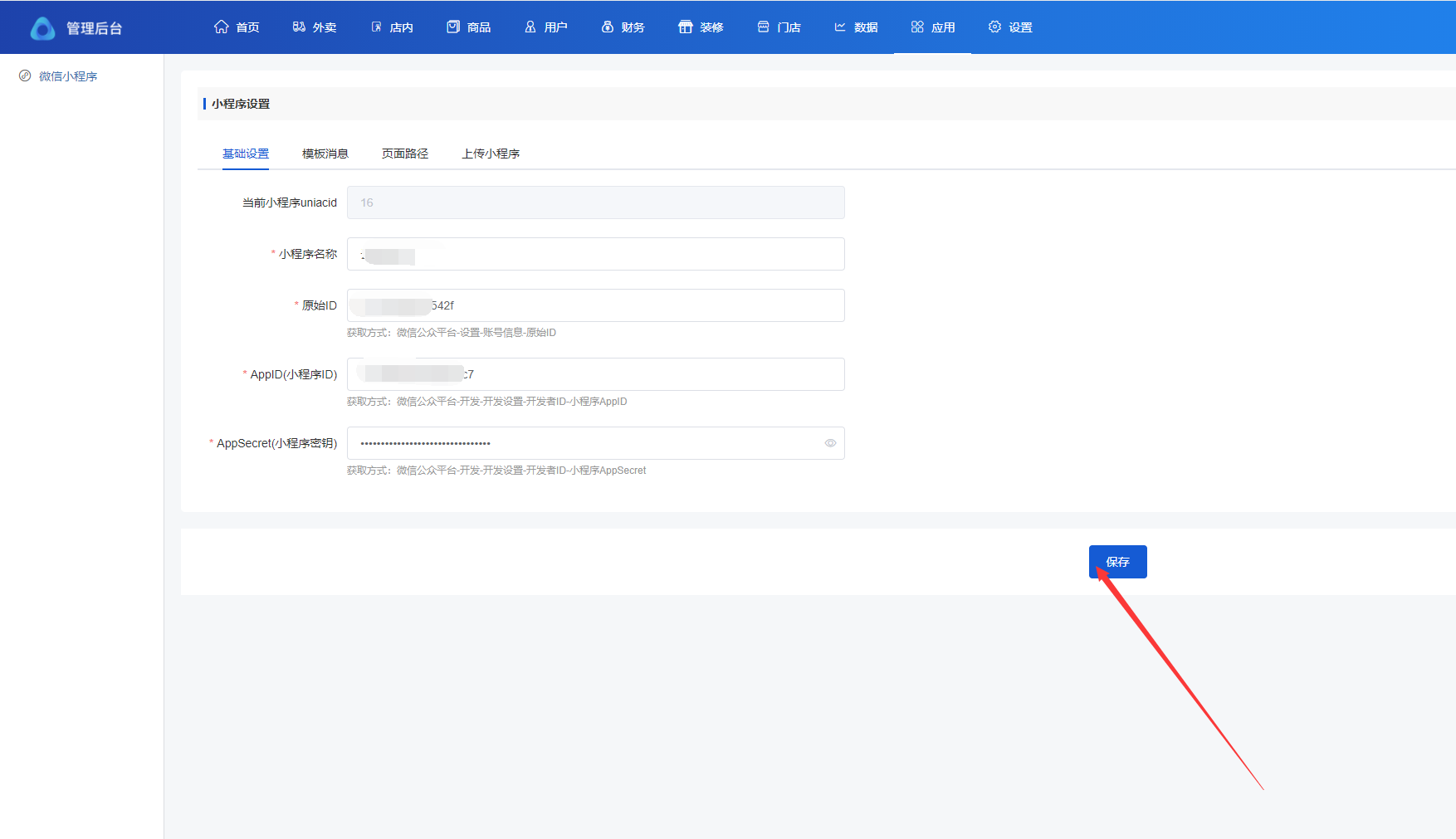This screenshot has width=1456, height=839.
Task: Open the 上传小程序 tab
Action: [491, 154]
